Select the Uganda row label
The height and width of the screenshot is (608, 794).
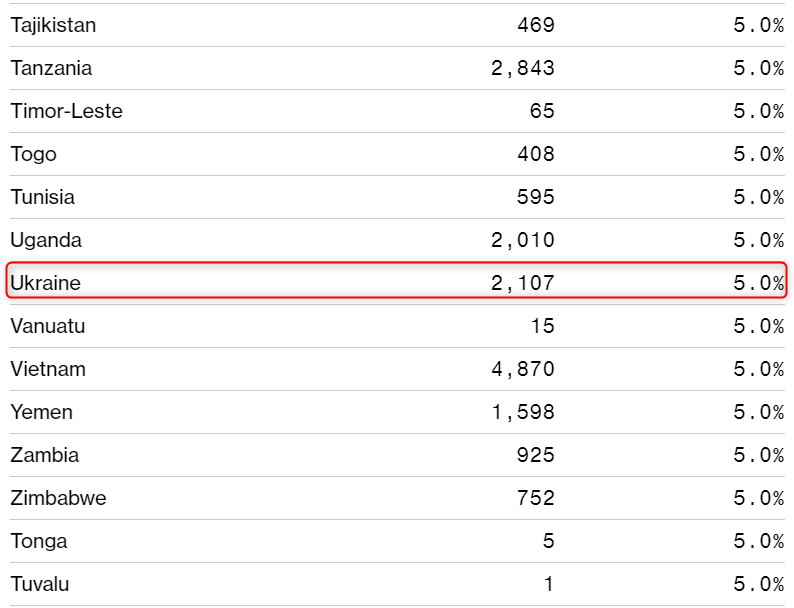[x=46, y=240]
